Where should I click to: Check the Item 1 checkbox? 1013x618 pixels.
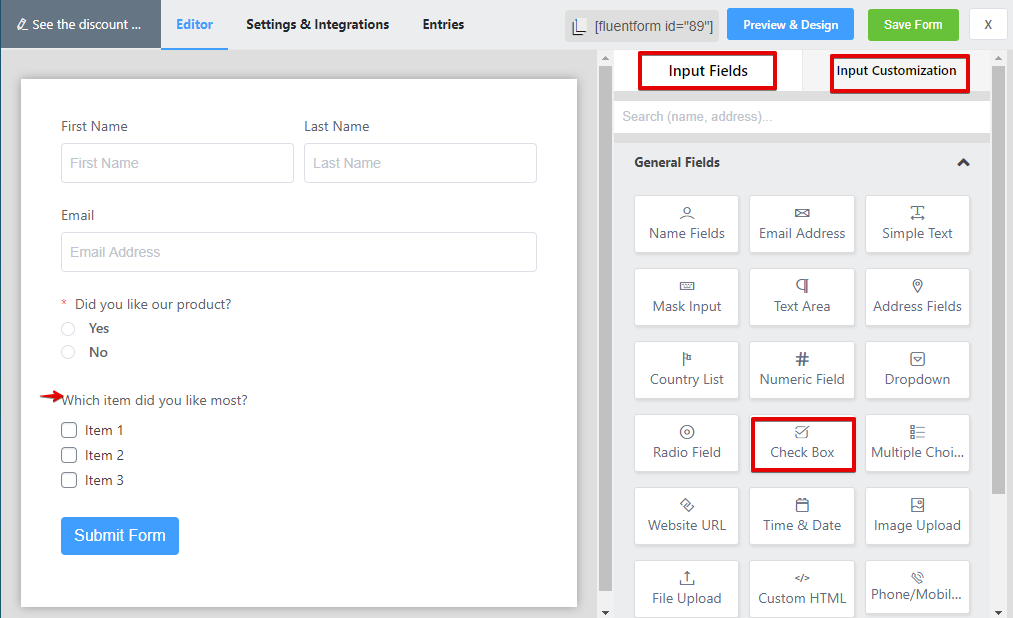68,430
